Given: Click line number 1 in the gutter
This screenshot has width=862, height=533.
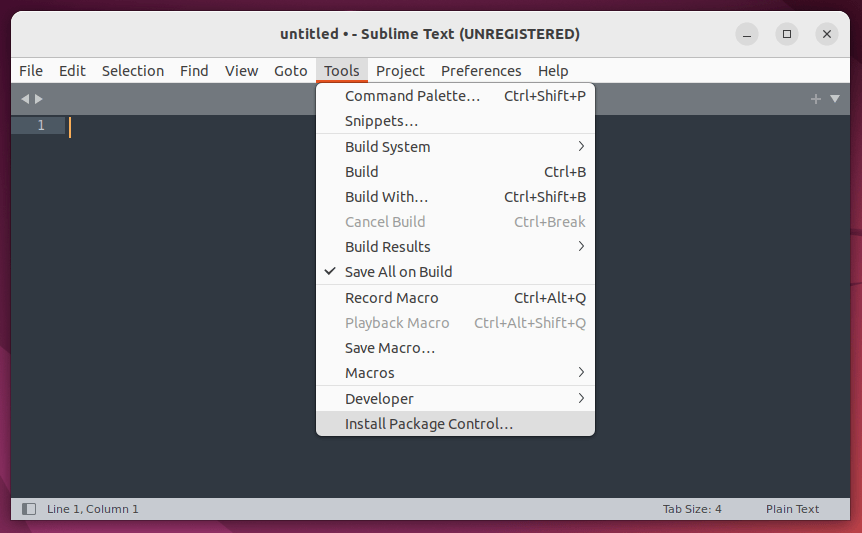Looking at the screenshot, I should (41, 125).
